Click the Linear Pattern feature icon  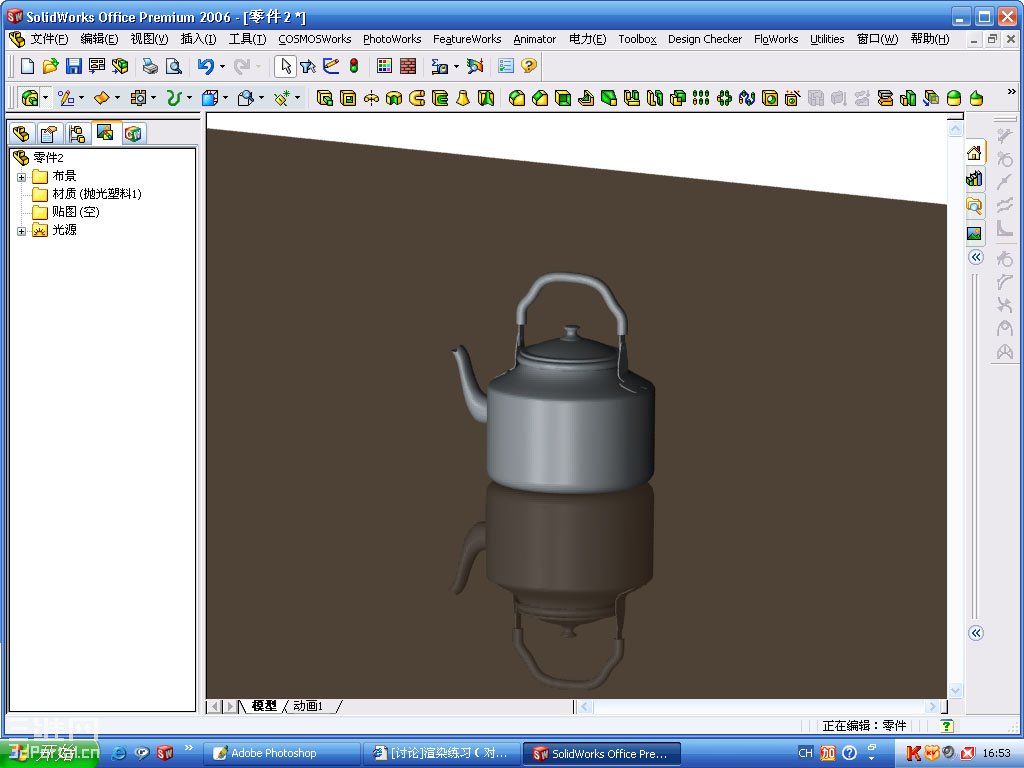701,98
